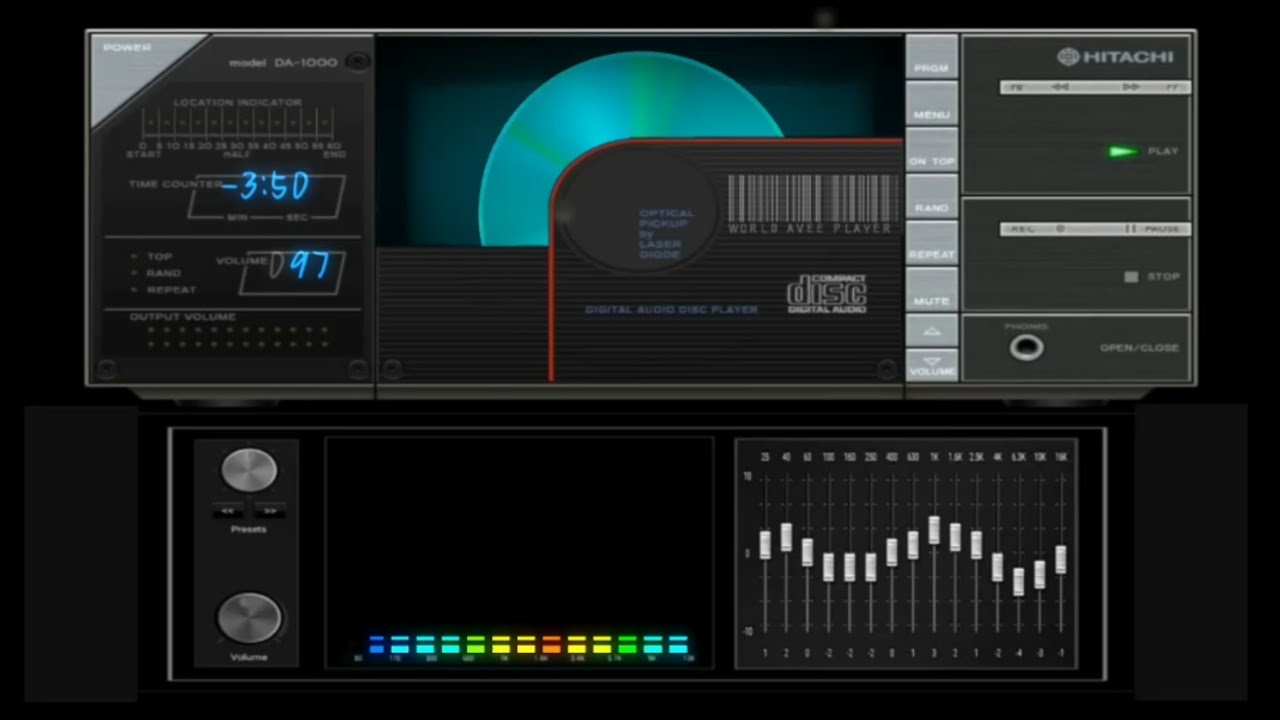The image size is (1280, 720).
Task: Click the 16K equalizer slider
Action: pyautogui.click(x=1060, y=560)
